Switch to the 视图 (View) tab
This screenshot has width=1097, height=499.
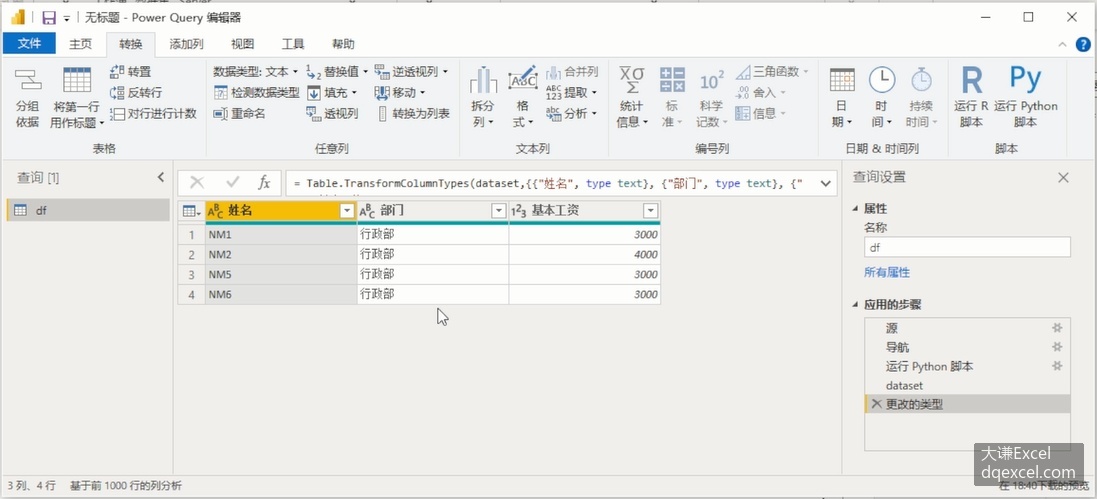[x=242, y=44]
